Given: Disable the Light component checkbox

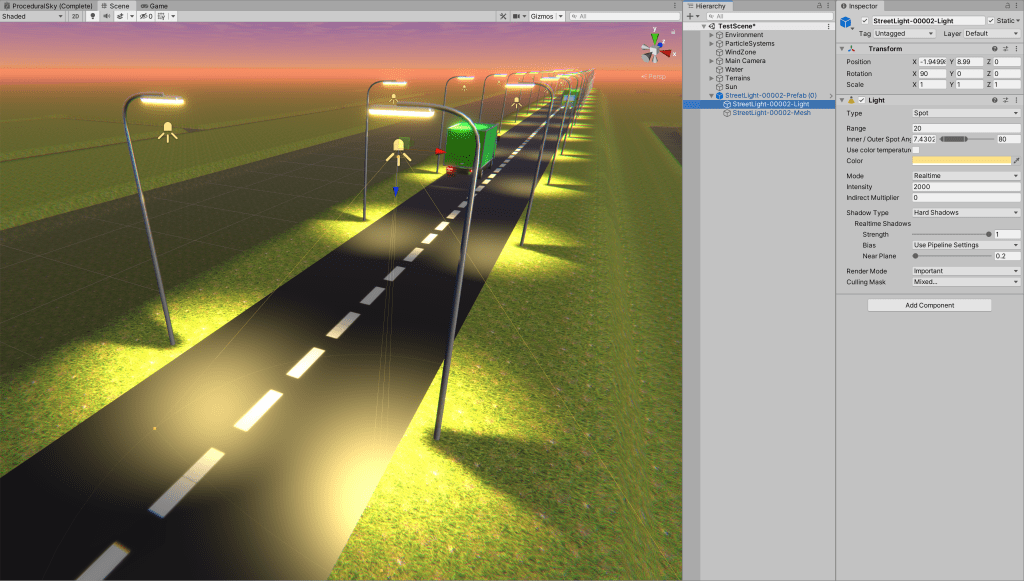Looking at the screenshot, I should (862, 100).
